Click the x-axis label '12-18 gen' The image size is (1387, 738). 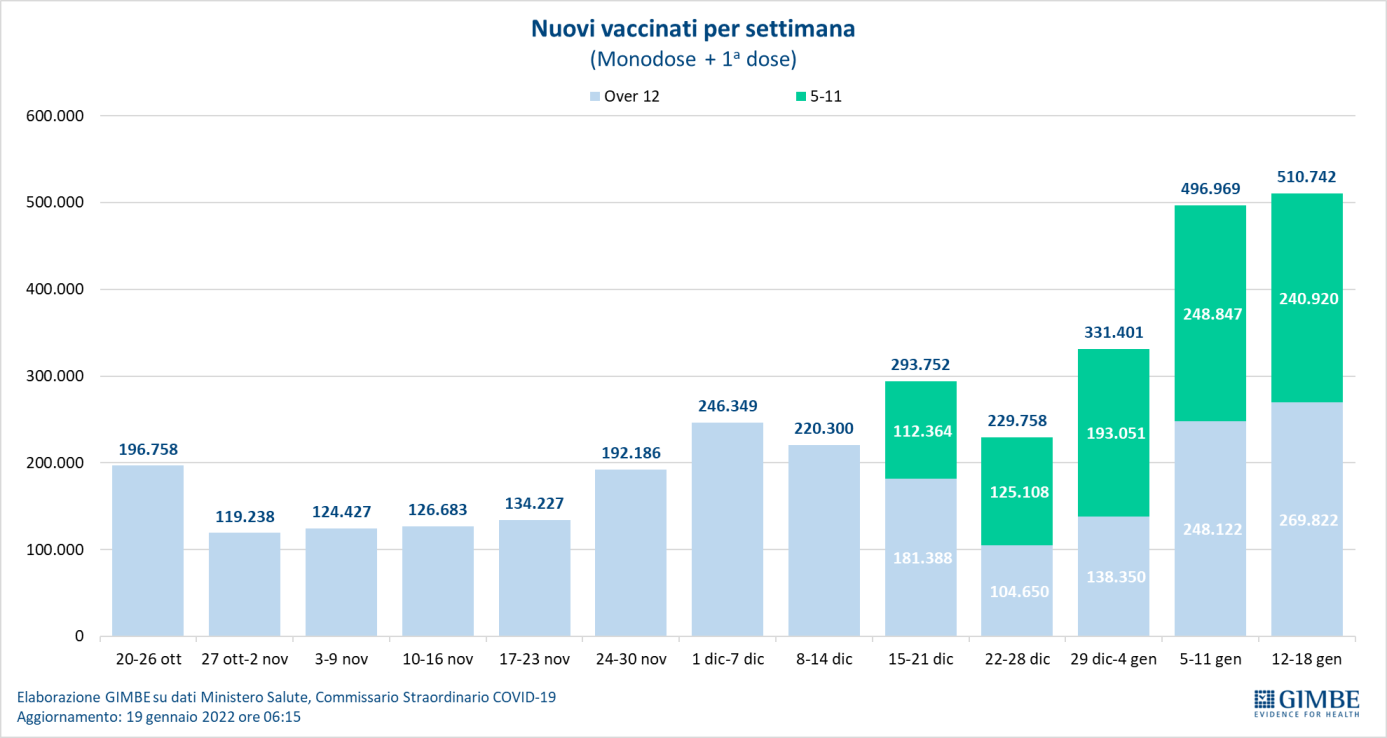coord(1307,659)
